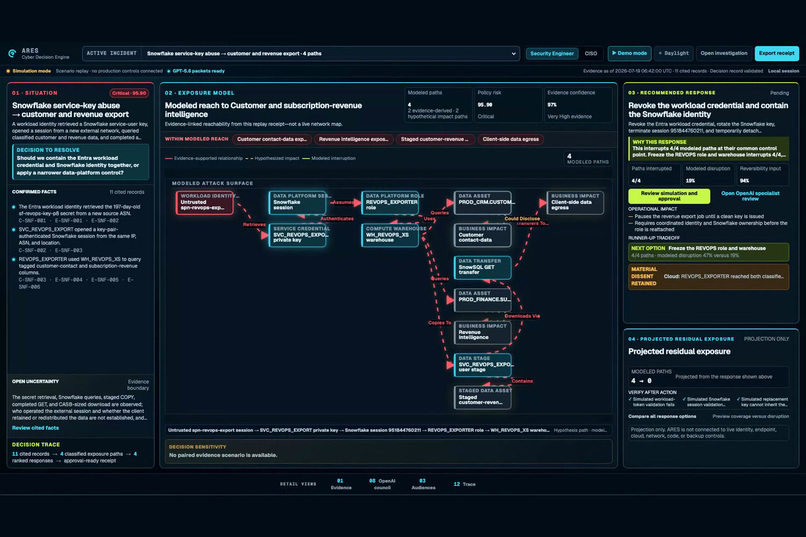Switch to Security Engineer role
This screenshot has width=806, height=537.
point(552,53)
